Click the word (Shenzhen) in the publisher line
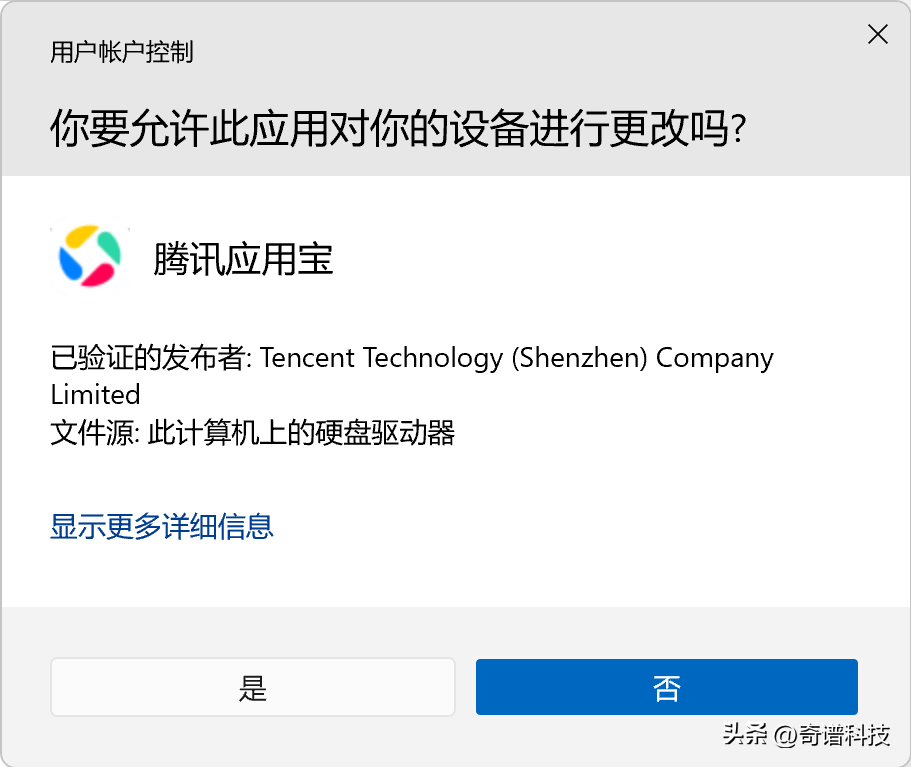 (x=579, y=358)
